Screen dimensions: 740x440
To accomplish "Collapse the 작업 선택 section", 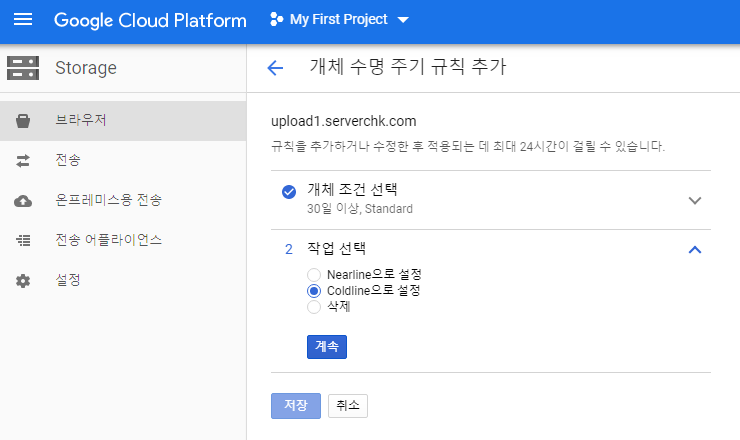I will 695,249.
